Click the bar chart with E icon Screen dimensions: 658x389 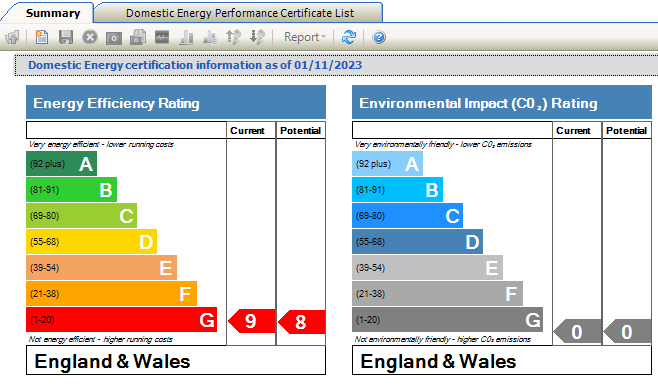[x=210, y=38]
